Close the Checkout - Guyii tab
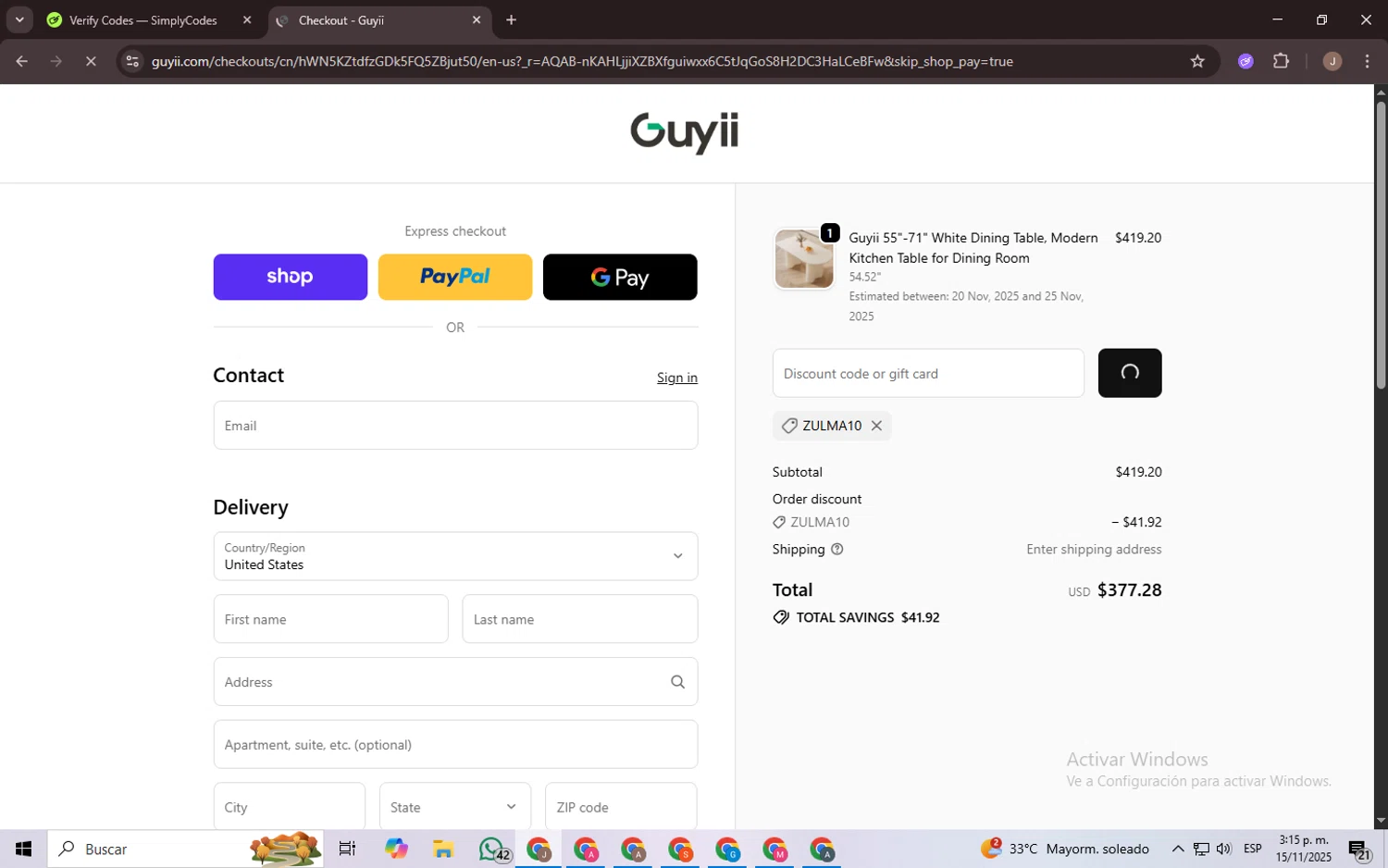Image resolution: width=1388 pixels, height=868 pixels. tap(477, 19)
